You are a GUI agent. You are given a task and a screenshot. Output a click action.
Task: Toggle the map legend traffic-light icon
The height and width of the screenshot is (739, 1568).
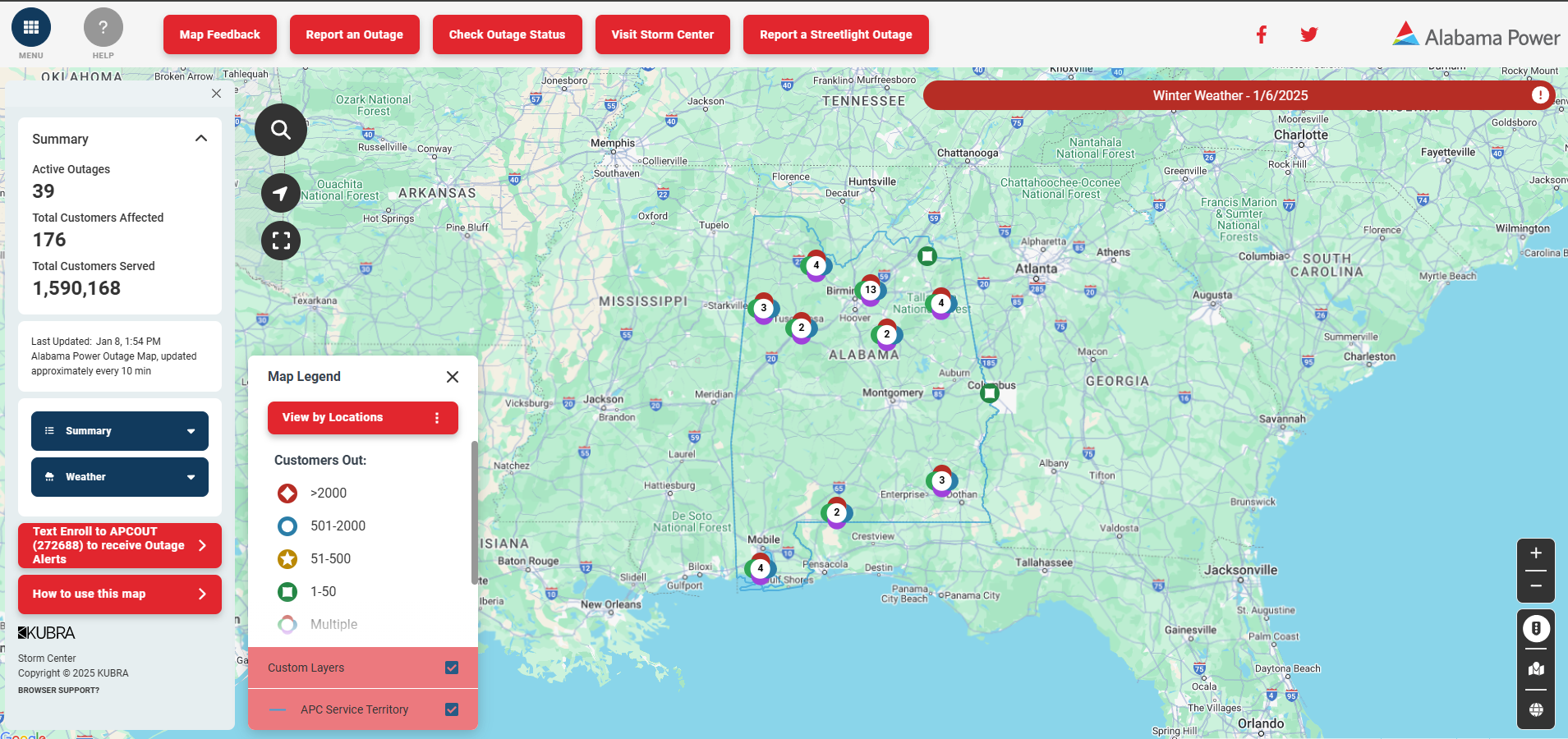click(x=1536, y=629)
